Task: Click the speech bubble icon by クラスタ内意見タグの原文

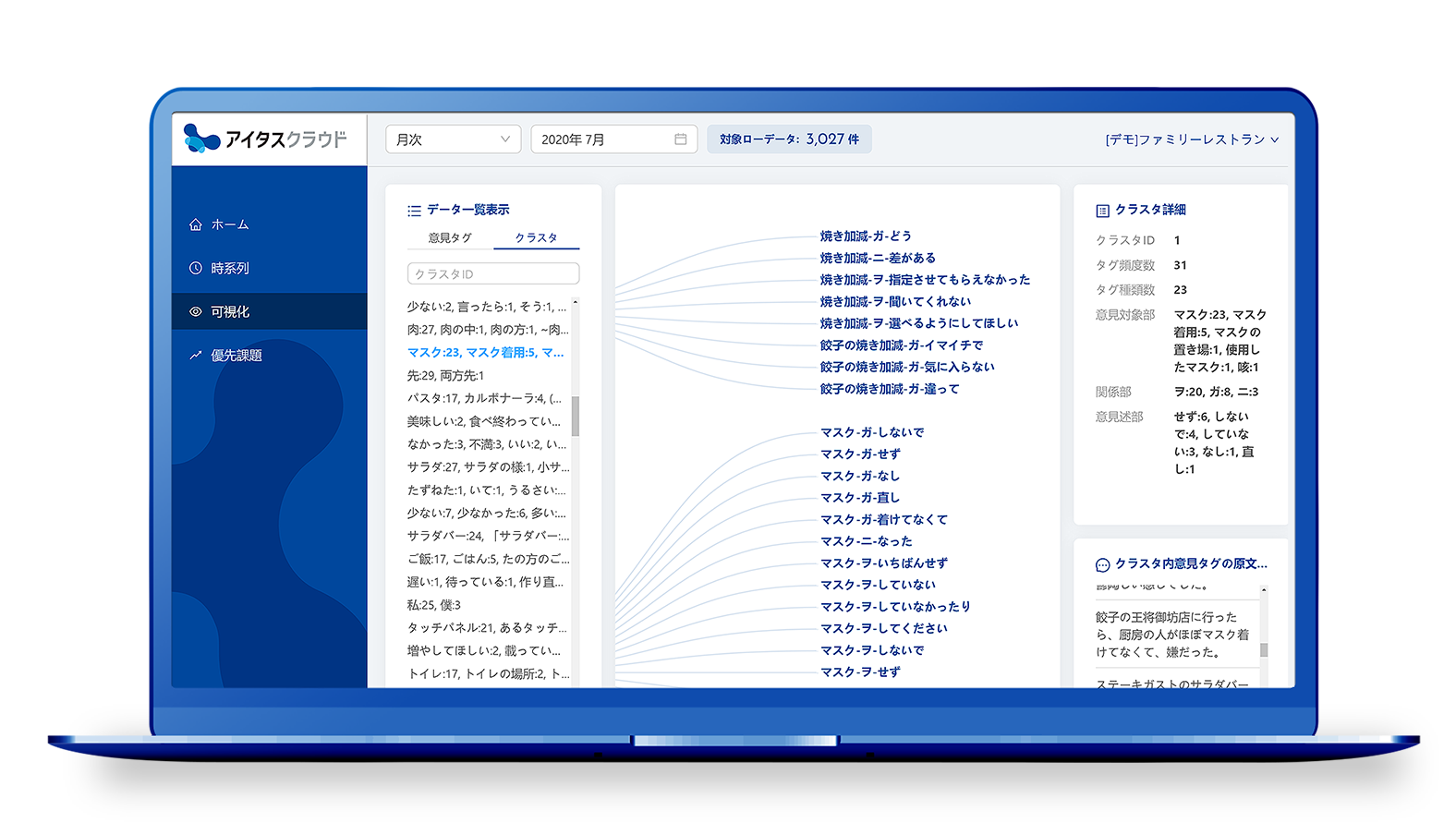Action: [1102, 564]
